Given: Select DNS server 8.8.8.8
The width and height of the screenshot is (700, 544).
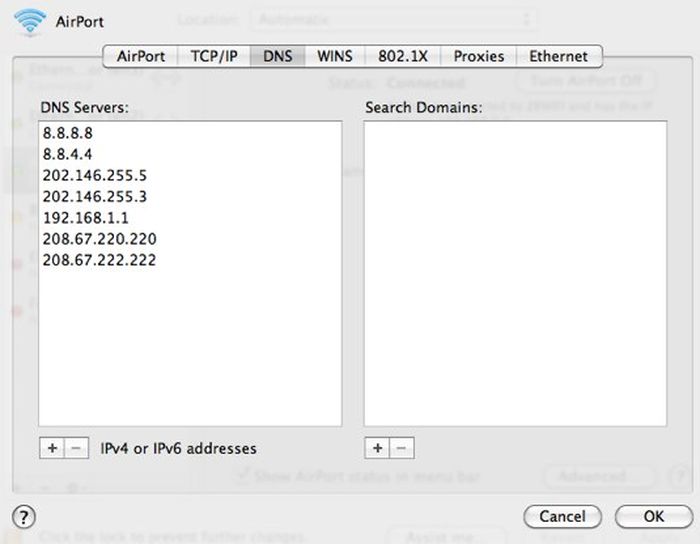Looking at the screenshot, I should (x=190, y=133).
